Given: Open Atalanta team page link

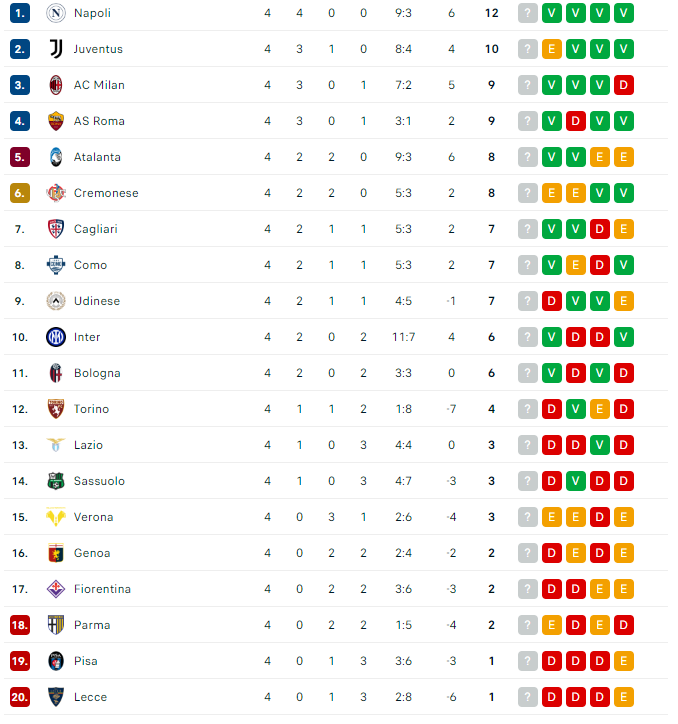Looking at the screenshot, I should [97, 157].
